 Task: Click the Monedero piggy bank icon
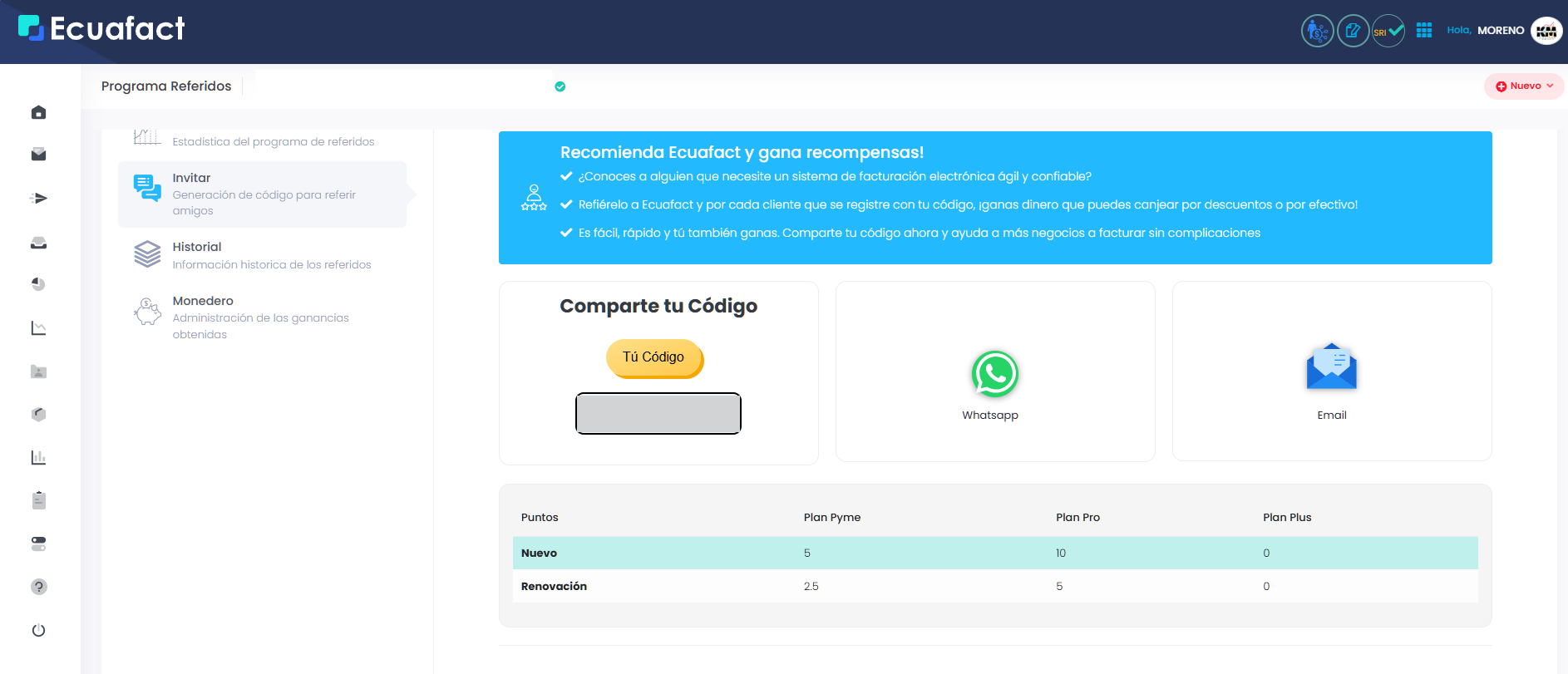pyautogui.click(x=147, y=312)
